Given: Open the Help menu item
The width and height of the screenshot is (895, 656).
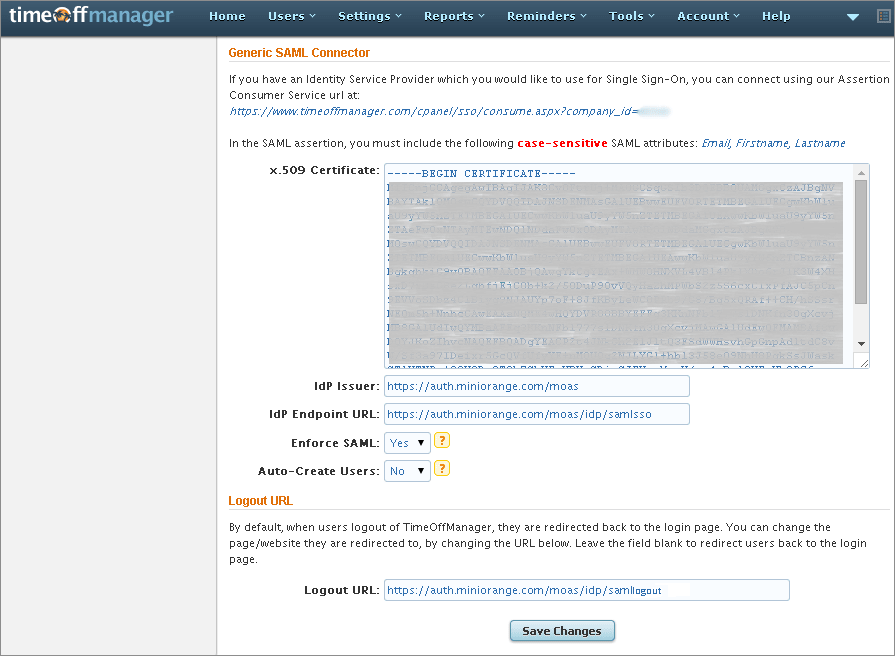Looking at the screenshot, I should coord(776,16).
